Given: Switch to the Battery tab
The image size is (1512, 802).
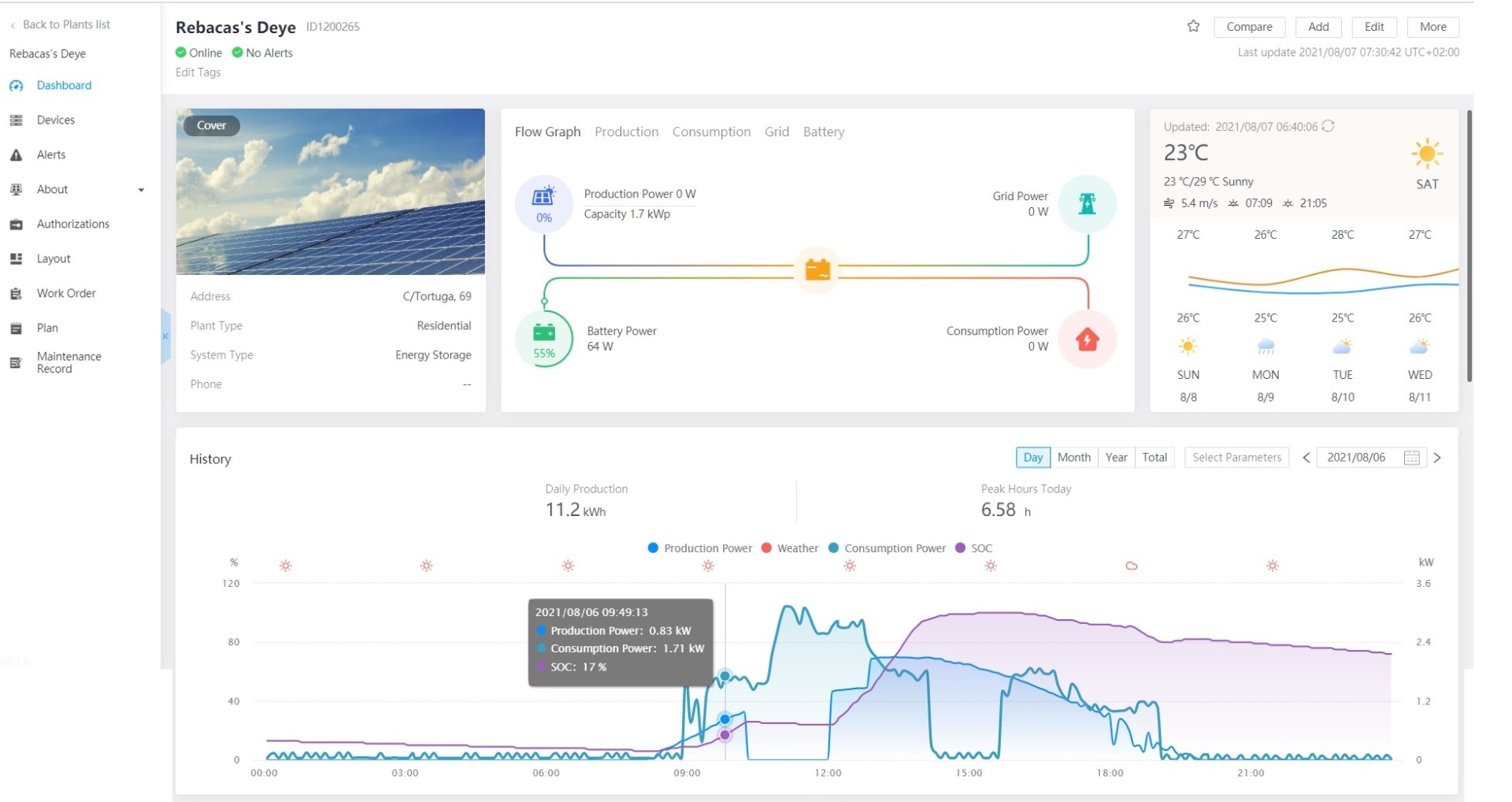Looking at the screenshot, I should coord(823,132).
